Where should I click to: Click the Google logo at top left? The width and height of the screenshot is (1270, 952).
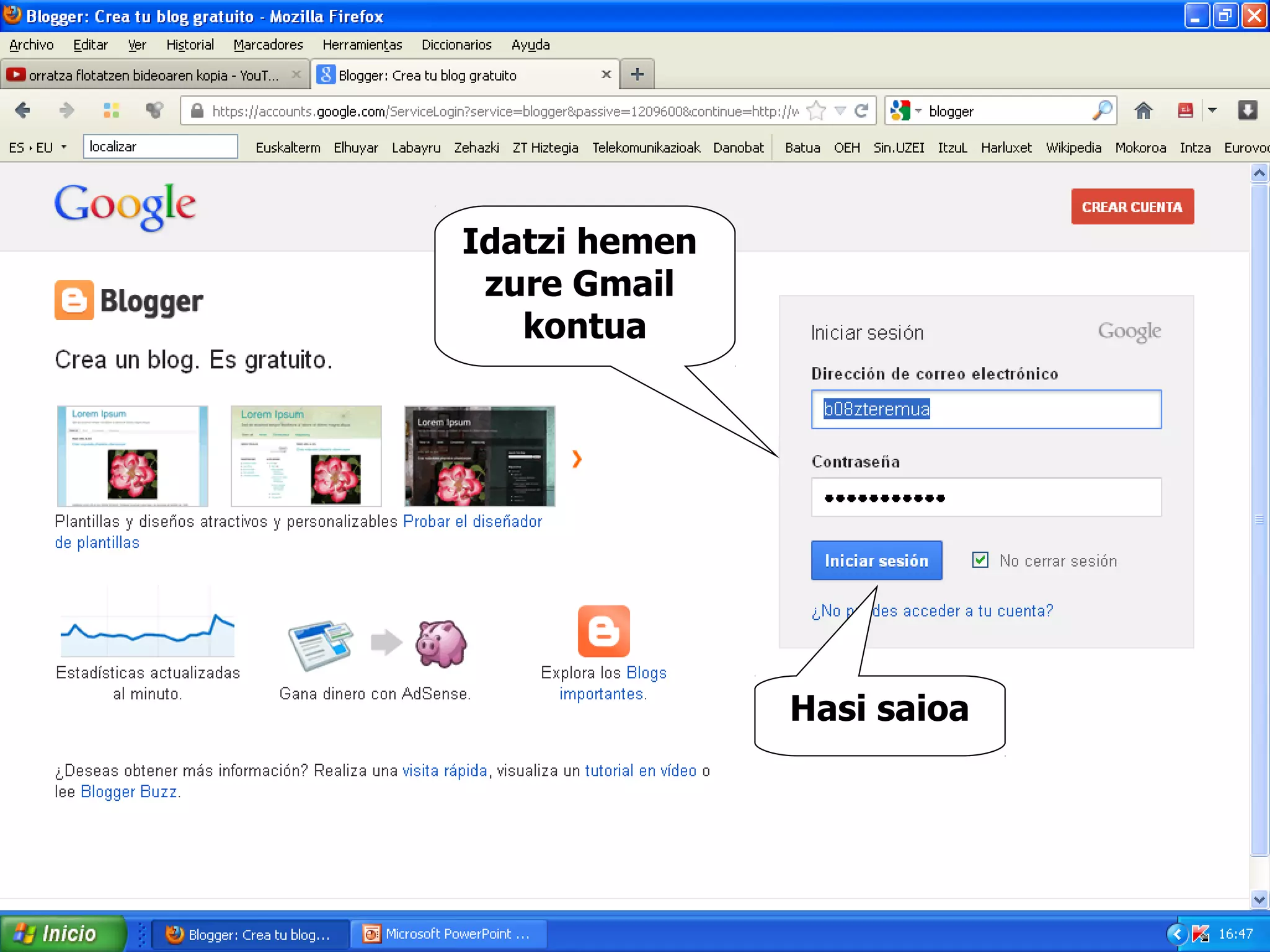(x=125, y=206)
